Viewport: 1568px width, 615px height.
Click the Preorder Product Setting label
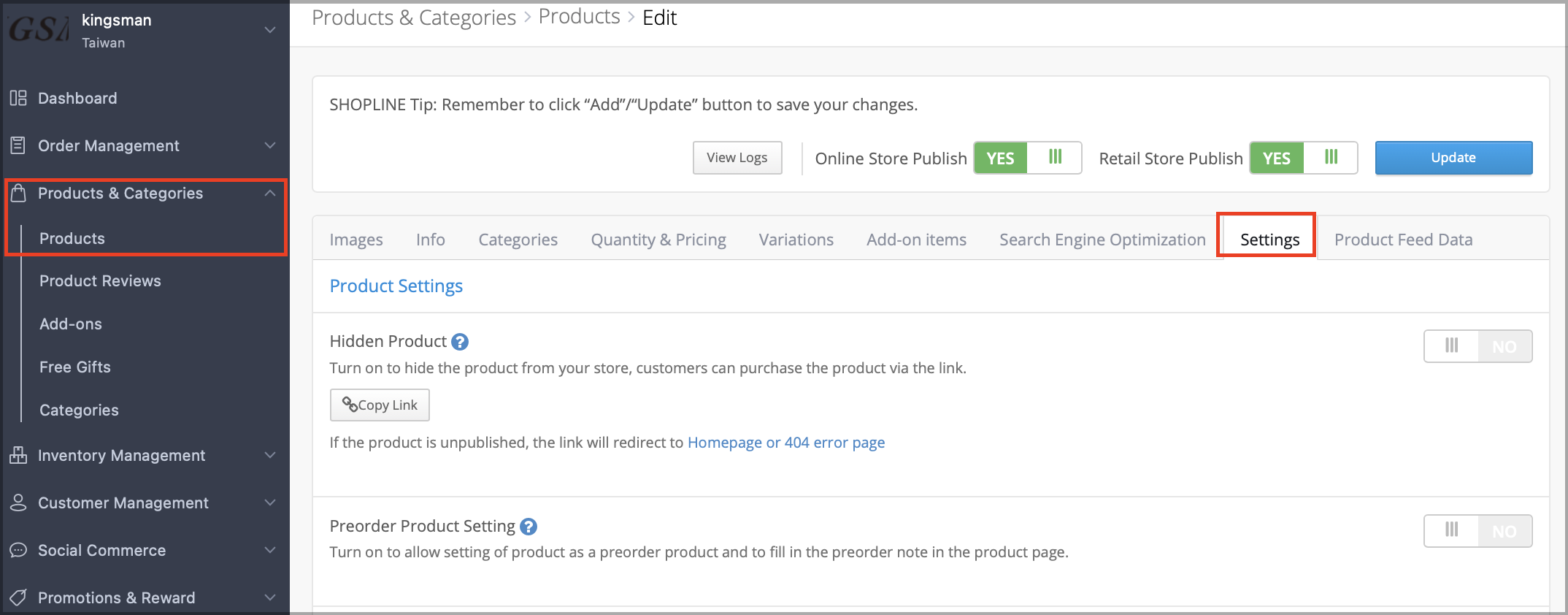tap(423, 526)
